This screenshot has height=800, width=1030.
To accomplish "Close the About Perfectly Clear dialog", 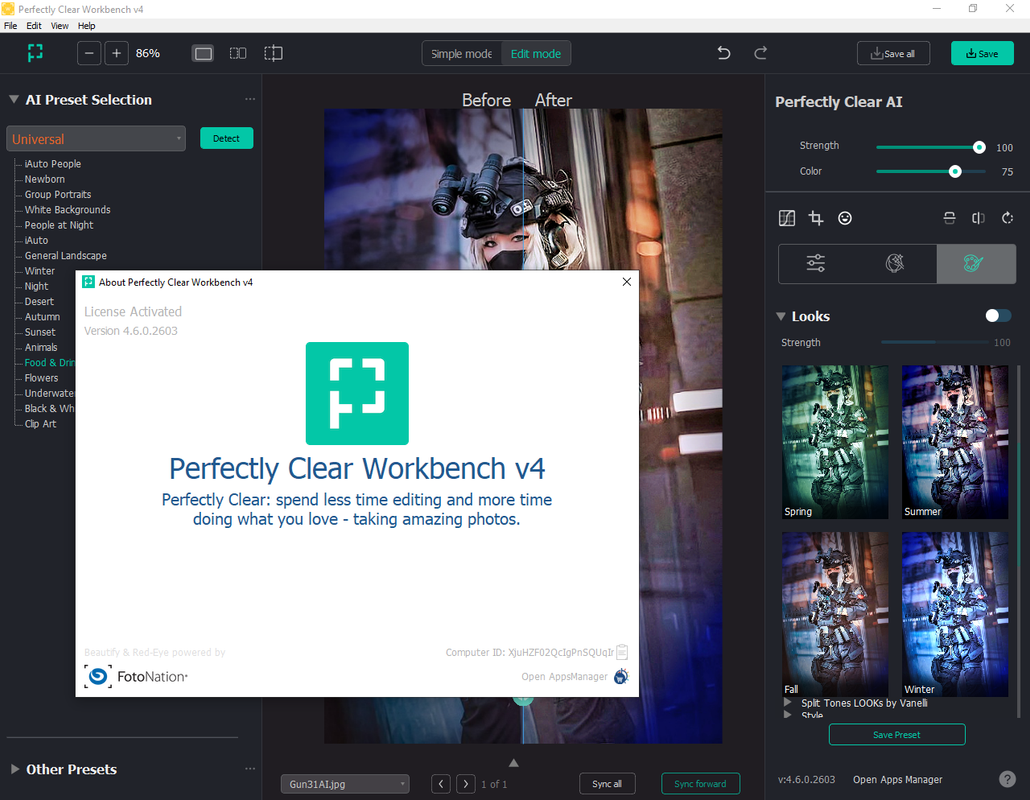I will click(x=627, y=282).
